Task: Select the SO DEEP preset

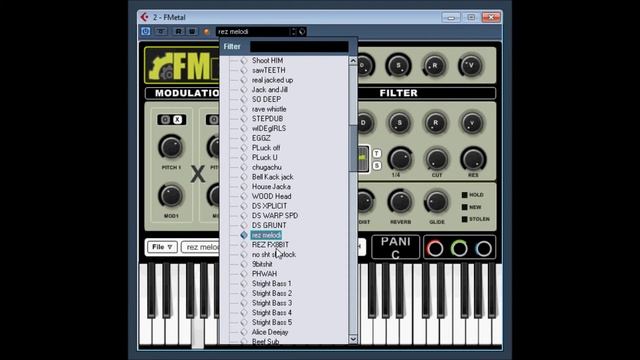Action: pyautogui.click(x=266, y=99)
